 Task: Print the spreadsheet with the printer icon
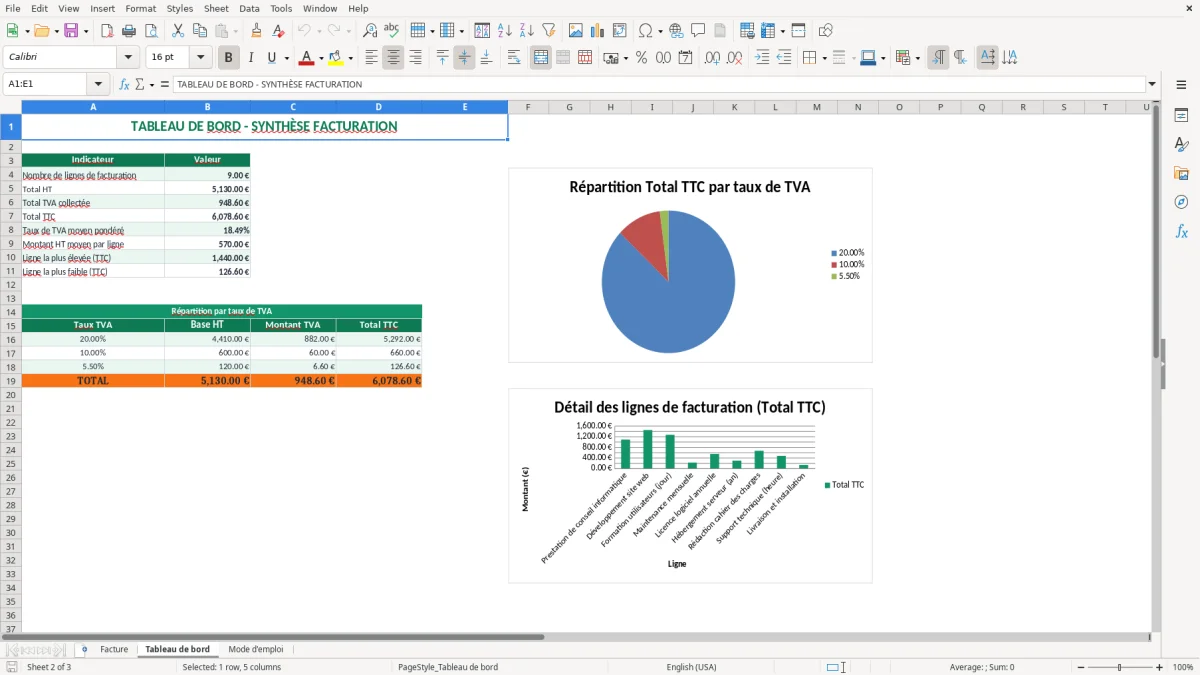[x=129, y=31]
